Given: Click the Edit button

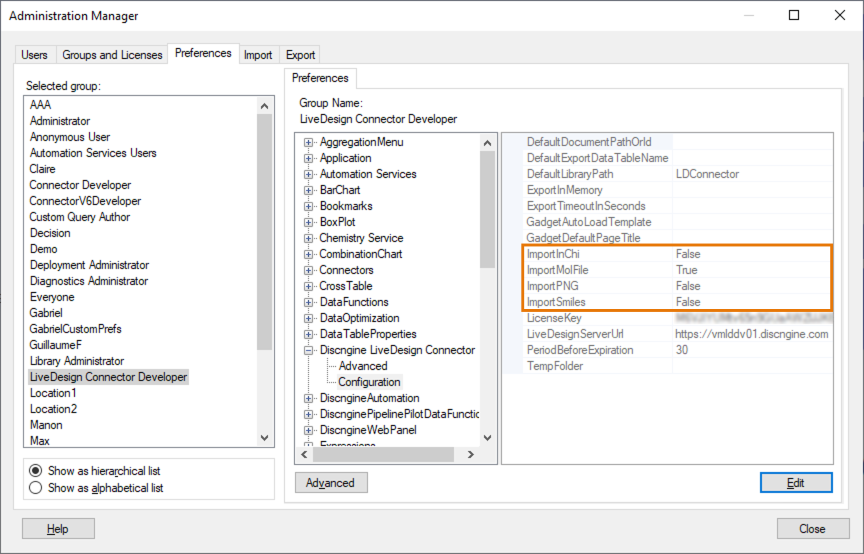Looking at the screenshot, I should click(x=796, y=483).
